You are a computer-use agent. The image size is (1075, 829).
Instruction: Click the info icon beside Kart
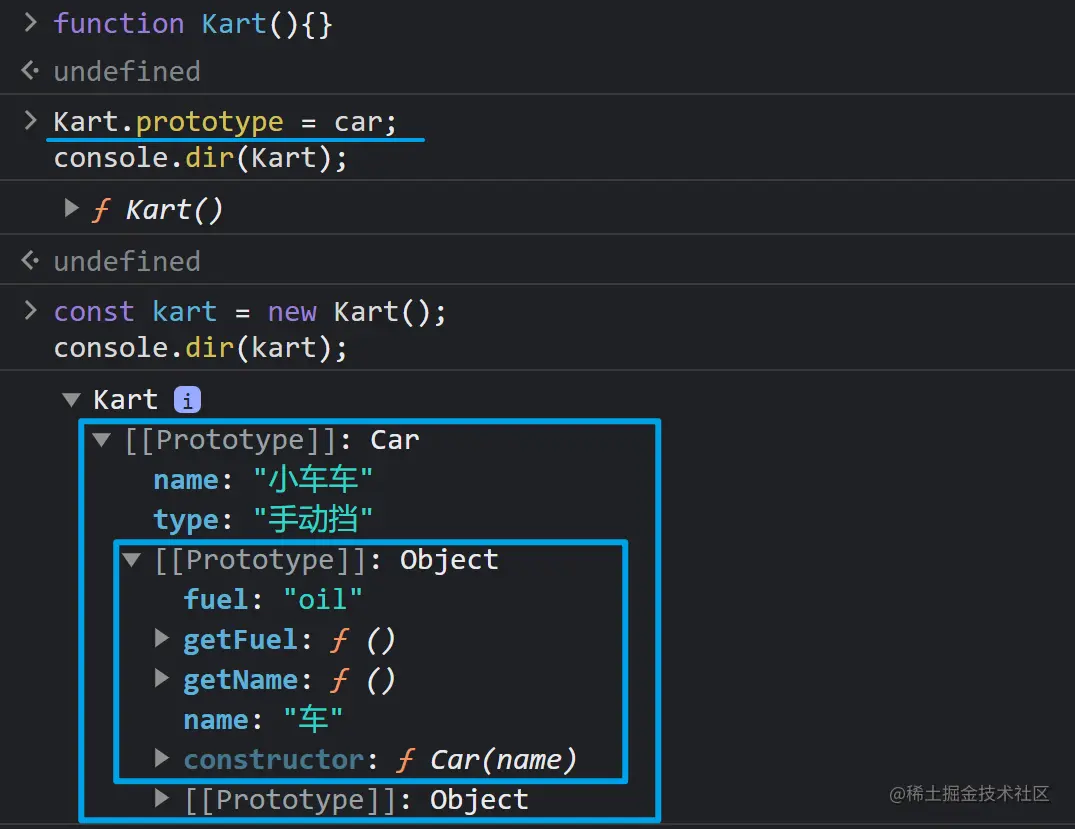click(x=187, y=400)
